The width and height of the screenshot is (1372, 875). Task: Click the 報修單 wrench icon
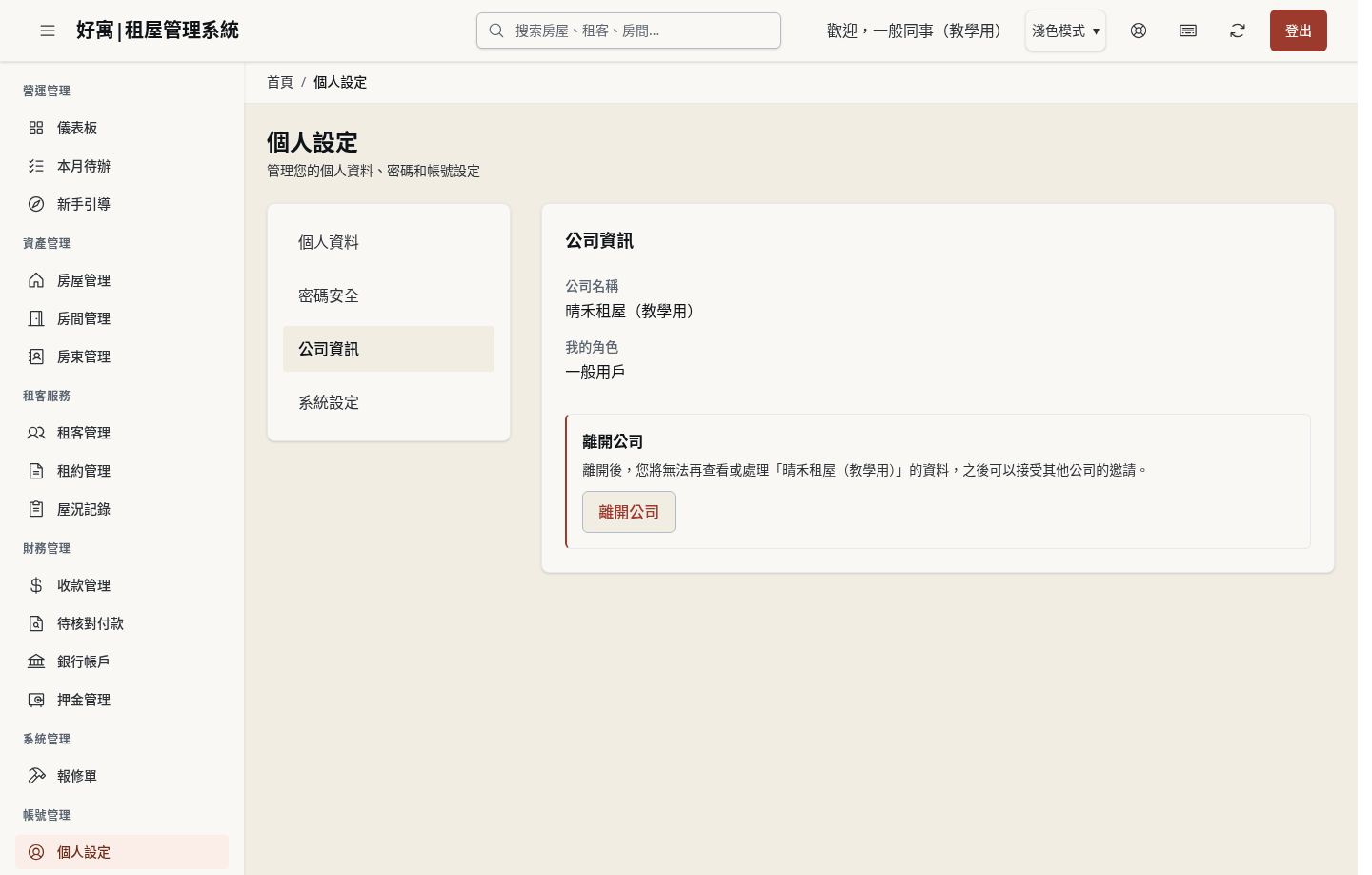coord(36,776)
